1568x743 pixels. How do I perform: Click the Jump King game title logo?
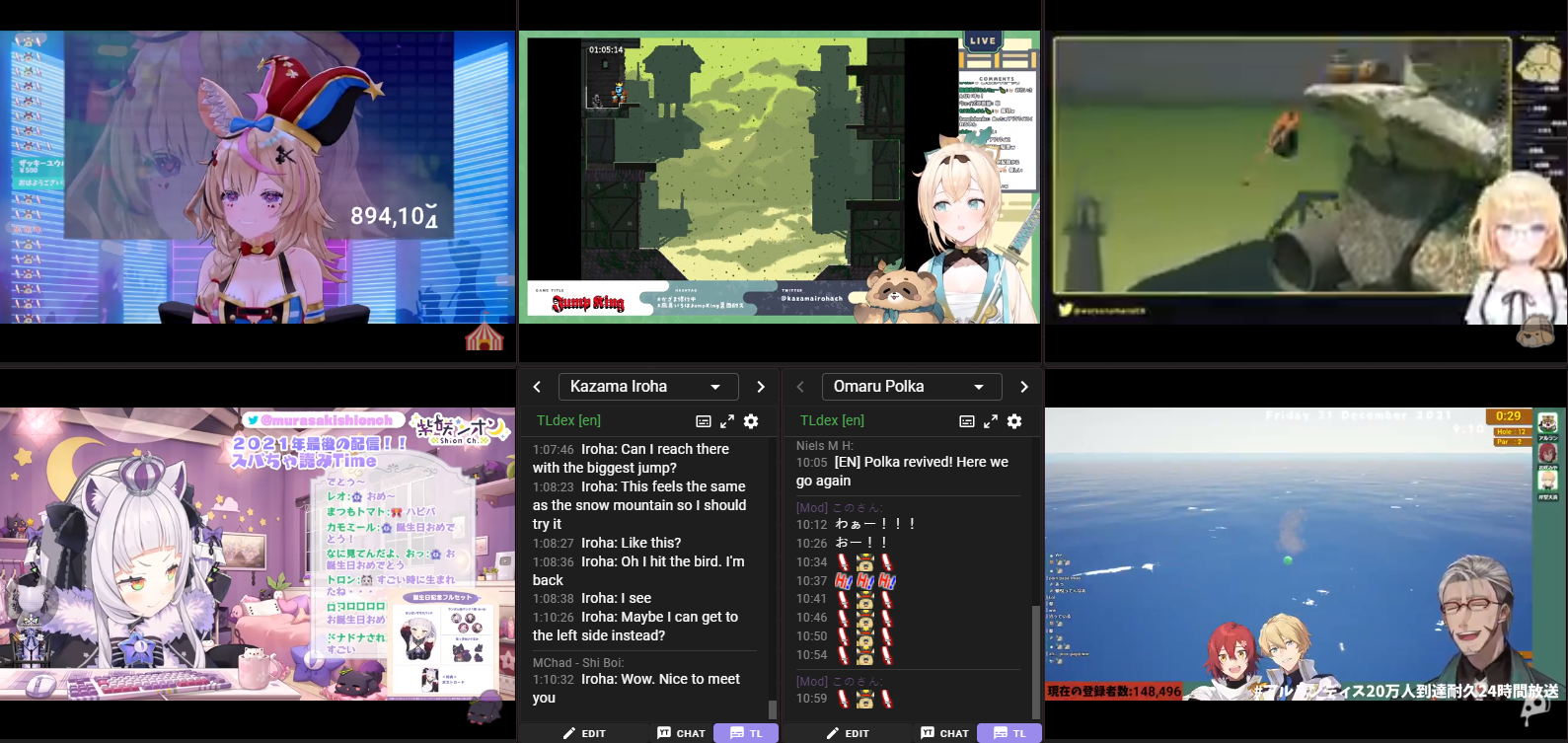589,303
